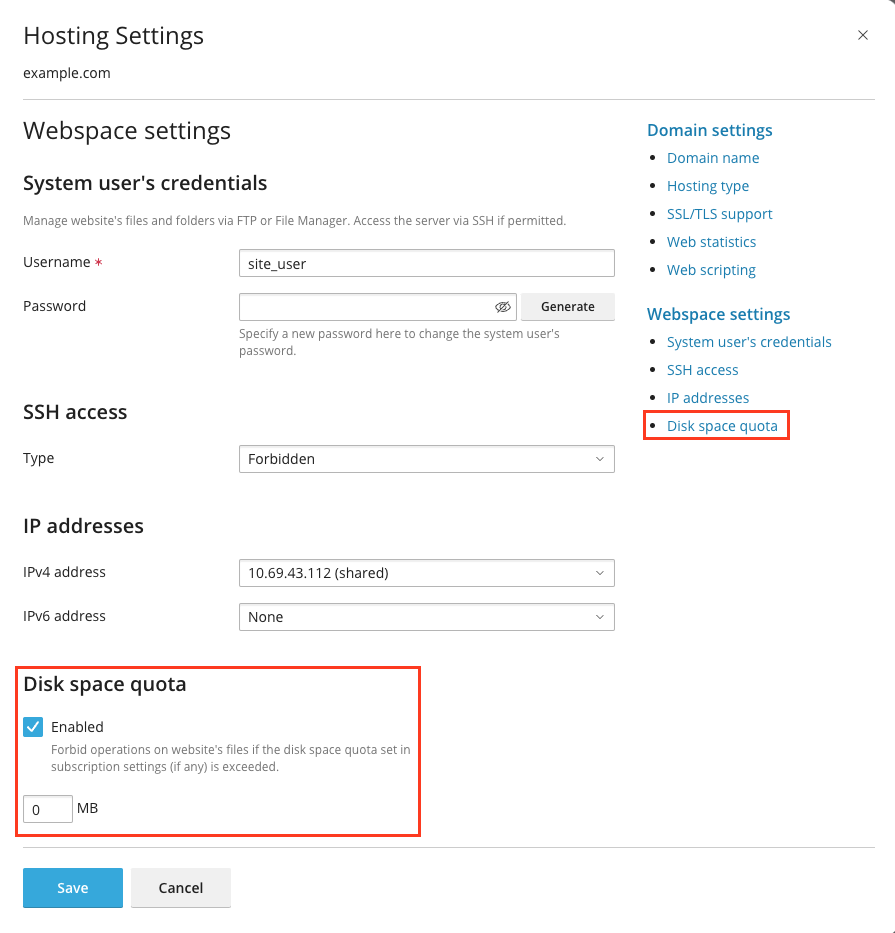Open the IPv6 address dropdown
Image resolution: width=895 pixels, height=933 pixels.
pyautogui.click(x=426, y=617)
